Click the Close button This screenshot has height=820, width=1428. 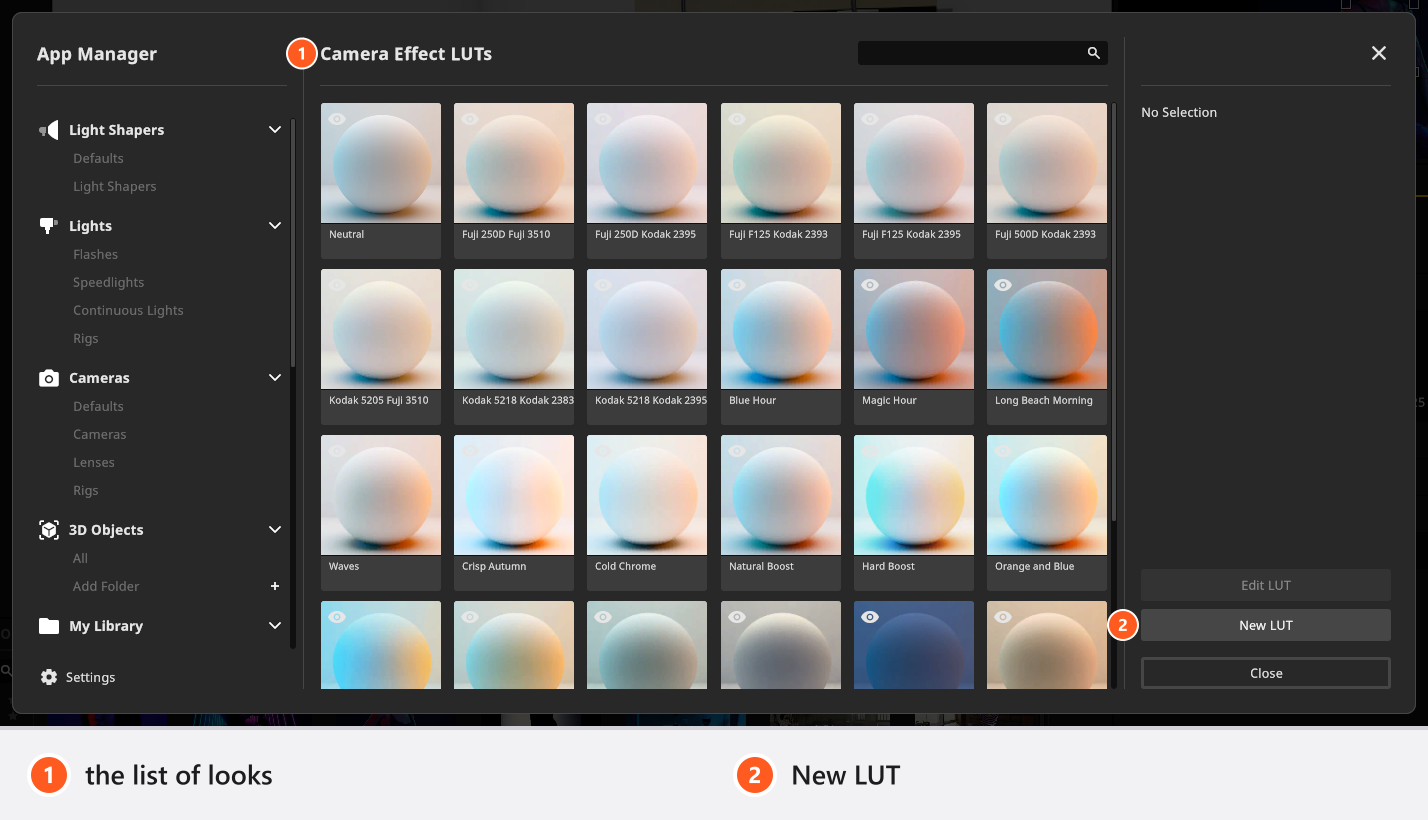1266,673
